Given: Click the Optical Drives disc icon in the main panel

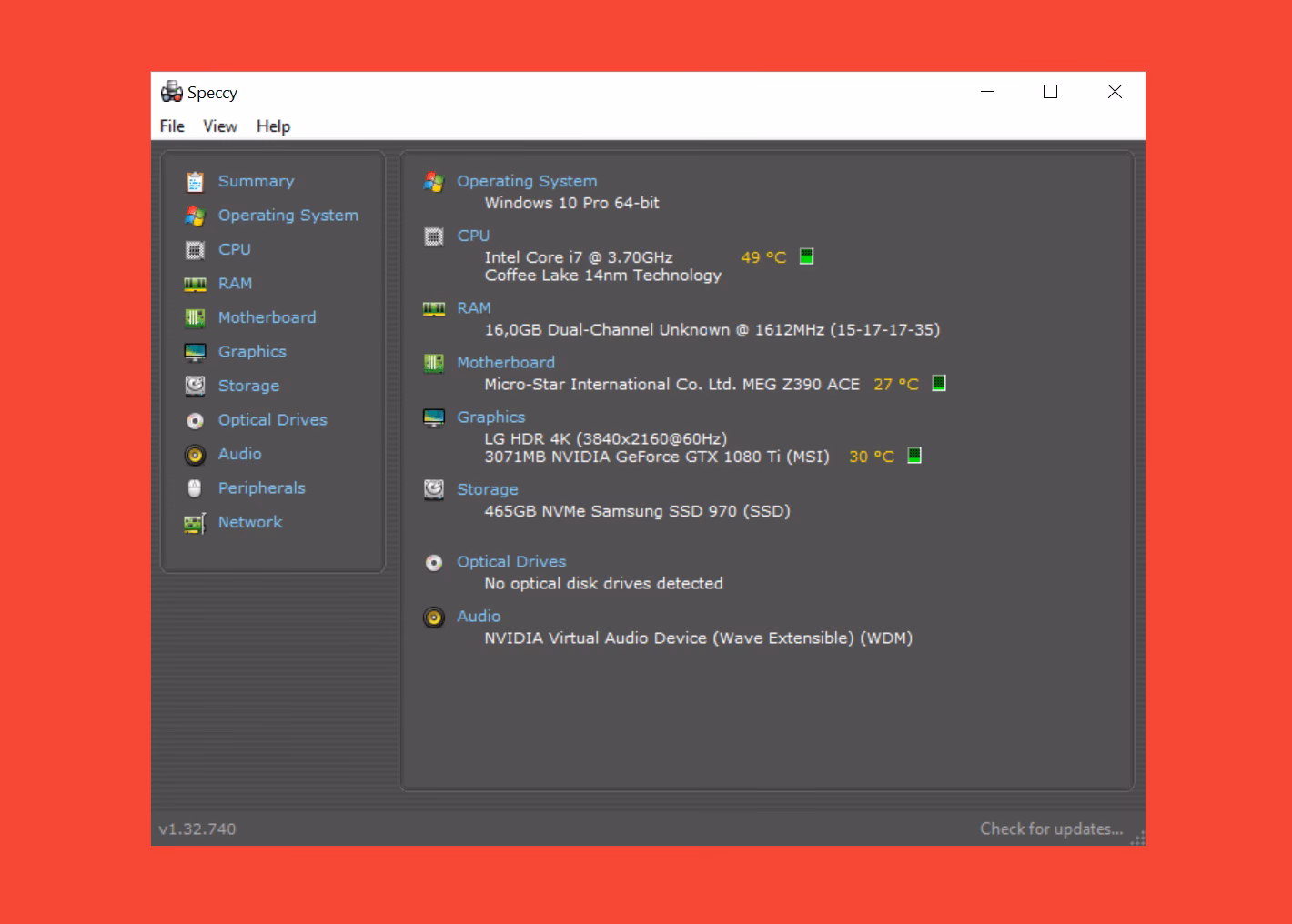Looking at the screenshot, I should tap(434, 563).
